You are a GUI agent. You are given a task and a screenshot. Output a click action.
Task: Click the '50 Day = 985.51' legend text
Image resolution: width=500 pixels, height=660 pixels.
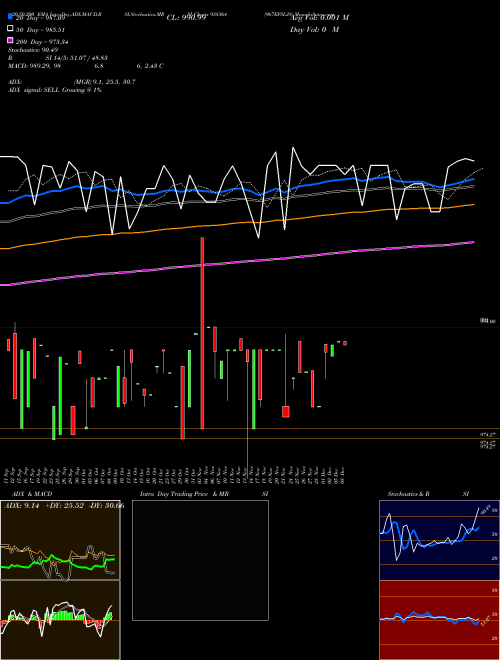(40, 29)
